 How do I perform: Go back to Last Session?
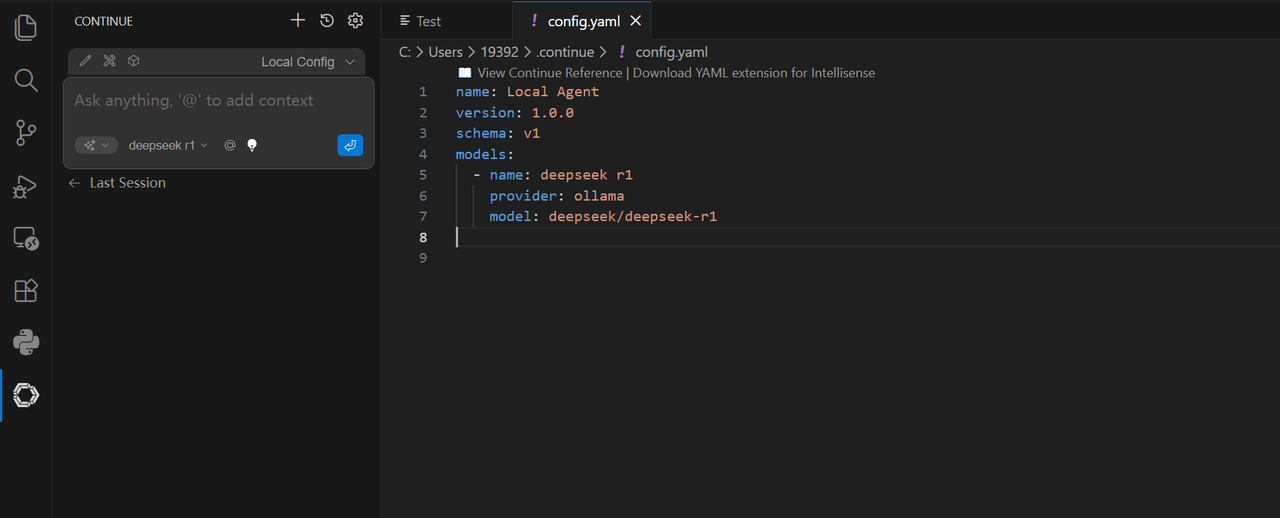tap(117, 183)
